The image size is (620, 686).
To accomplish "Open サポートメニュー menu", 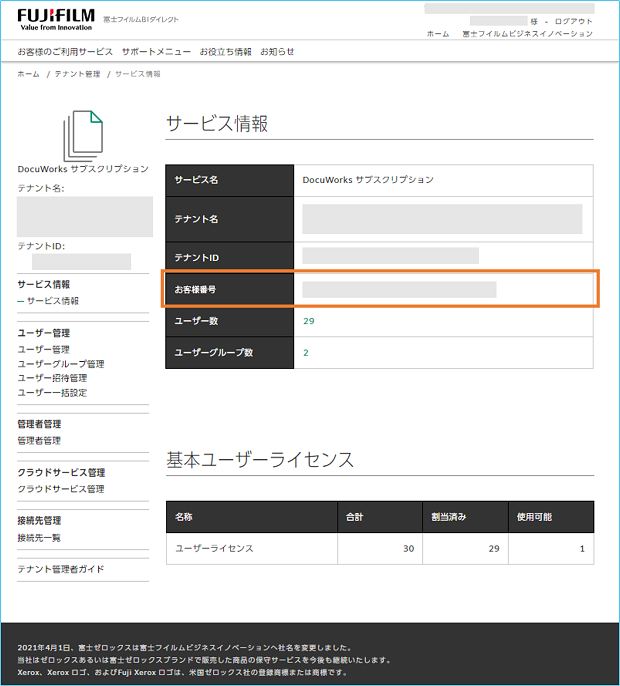I will [156, 52].
